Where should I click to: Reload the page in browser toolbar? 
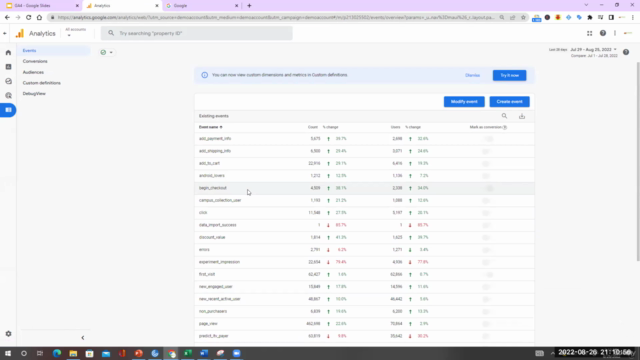point(29,18)
